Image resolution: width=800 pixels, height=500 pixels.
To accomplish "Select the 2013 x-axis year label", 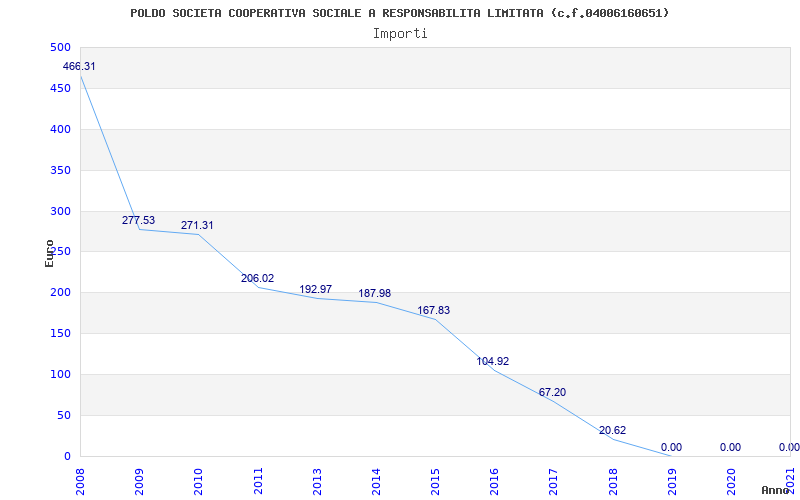I will pos(316,481).
